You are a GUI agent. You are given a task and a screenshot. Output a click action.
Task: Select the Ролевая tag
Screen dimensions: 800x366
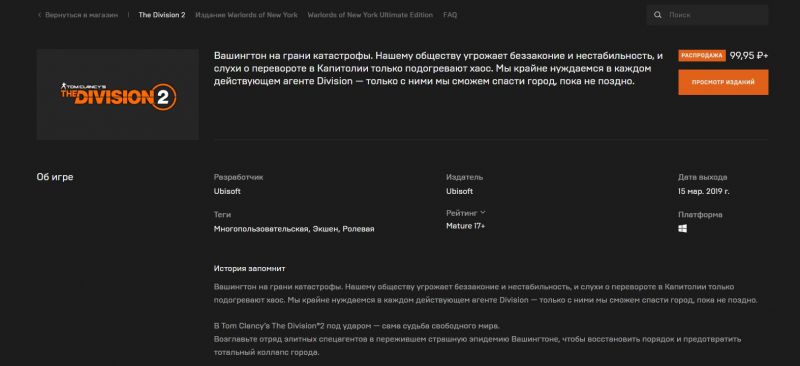(x=358, y=229)
